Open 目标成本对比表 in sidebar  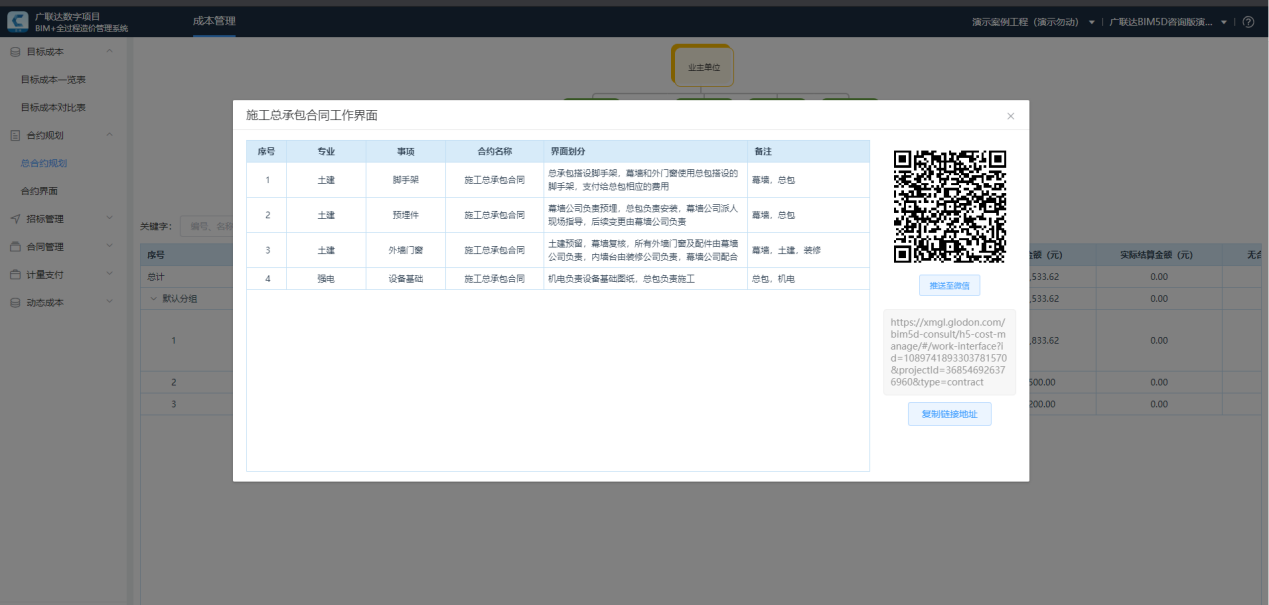pos(53,107)
